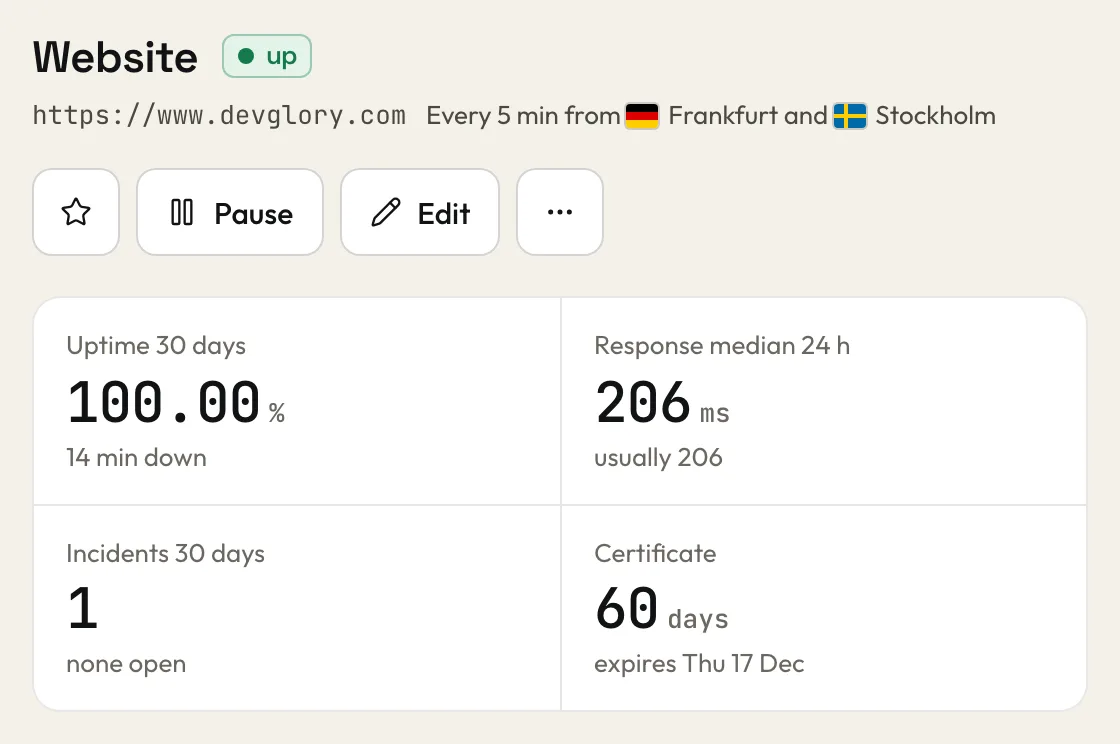Click the https://www.devglory.com URL
The image size is (1120, 744).
(219, 115)
